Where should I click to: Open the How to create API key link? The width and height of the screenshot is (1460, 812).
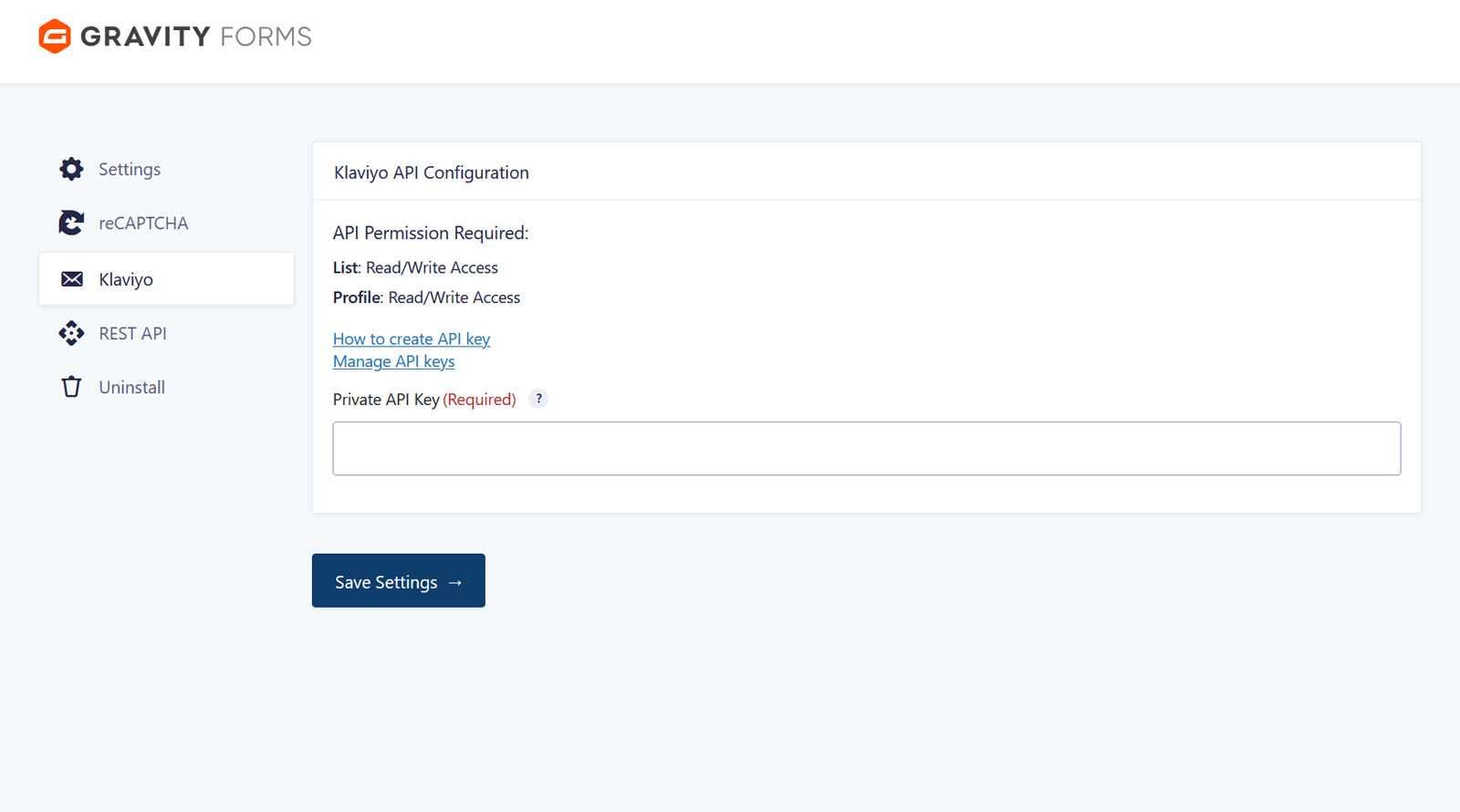(412, 338)
